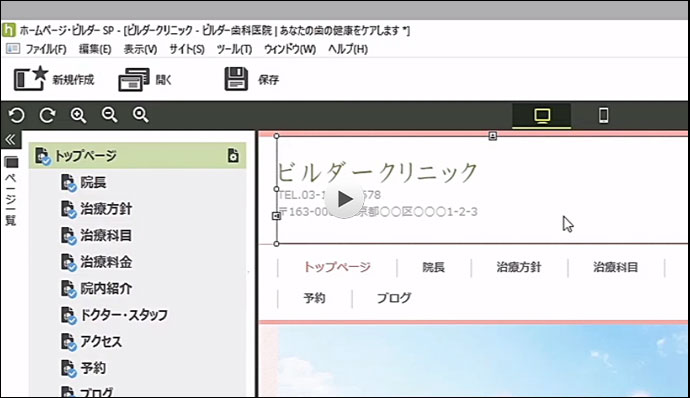Select 院長 page in the list
Image resolution: width=690 pixels, height=398 pixels.
point(93,182)
